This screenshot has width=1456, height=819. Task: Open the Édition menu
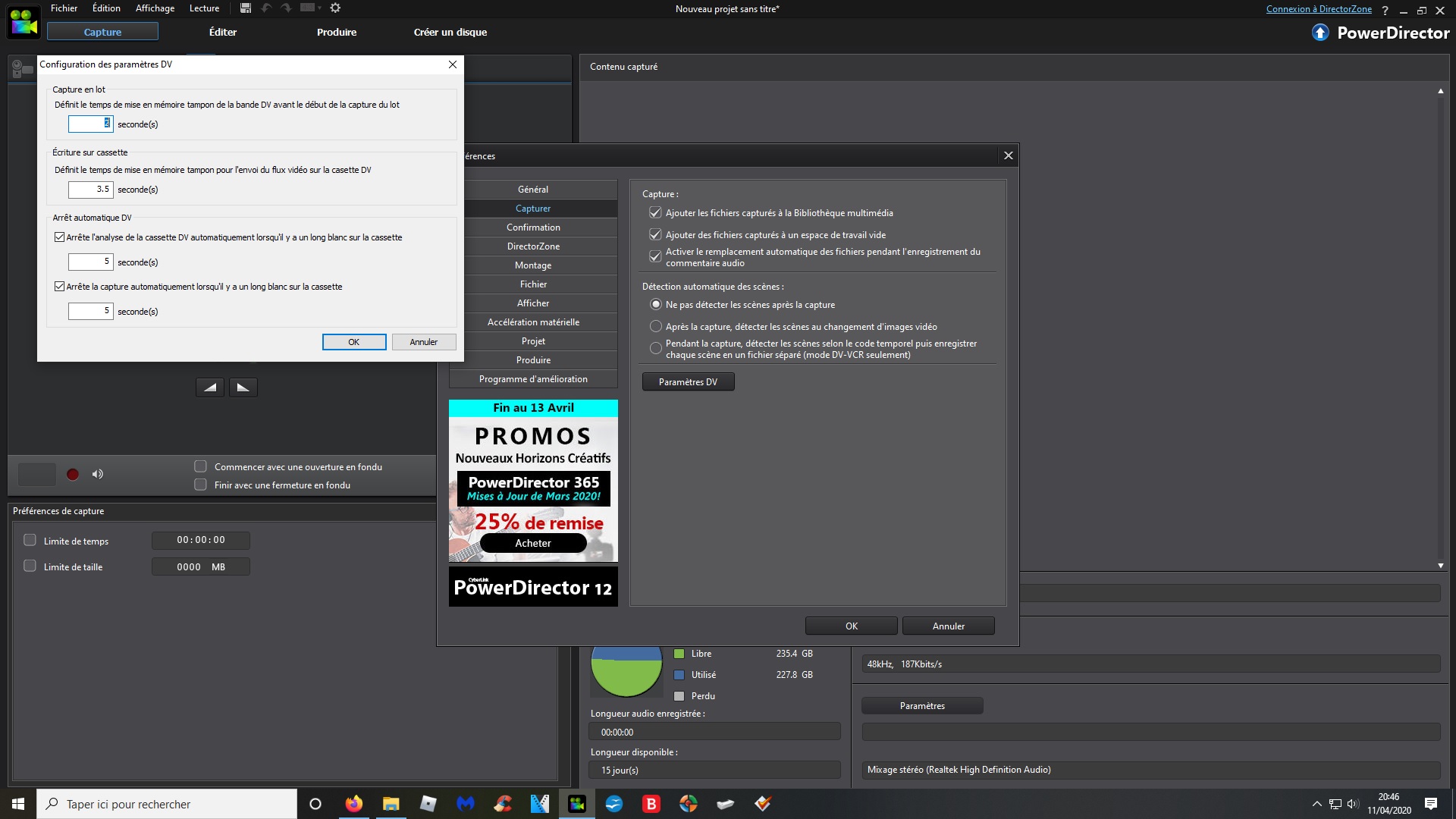tap(106, 8)
